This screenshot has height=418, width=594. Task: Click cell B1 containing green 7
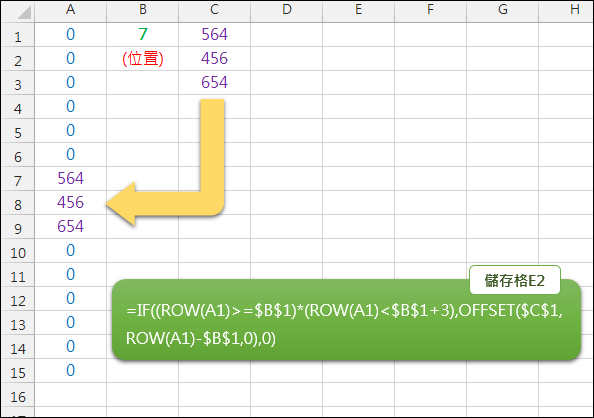(x=142, y=35)
